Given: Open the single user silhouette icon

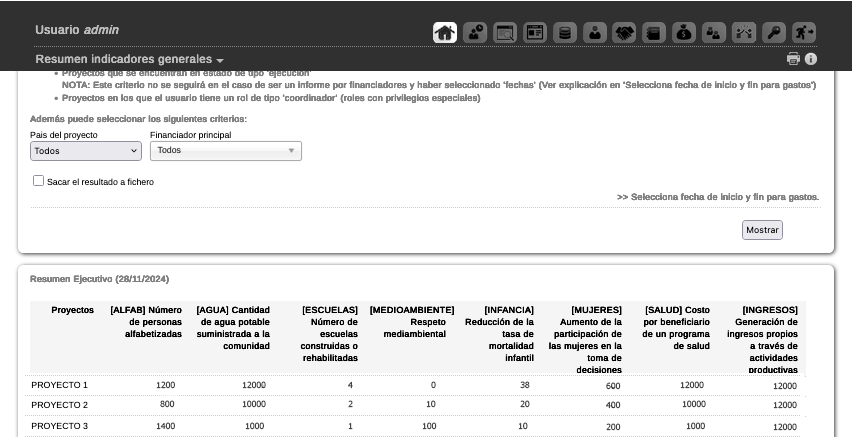Looking at the screenshot, I should click(x=594, y=33).
